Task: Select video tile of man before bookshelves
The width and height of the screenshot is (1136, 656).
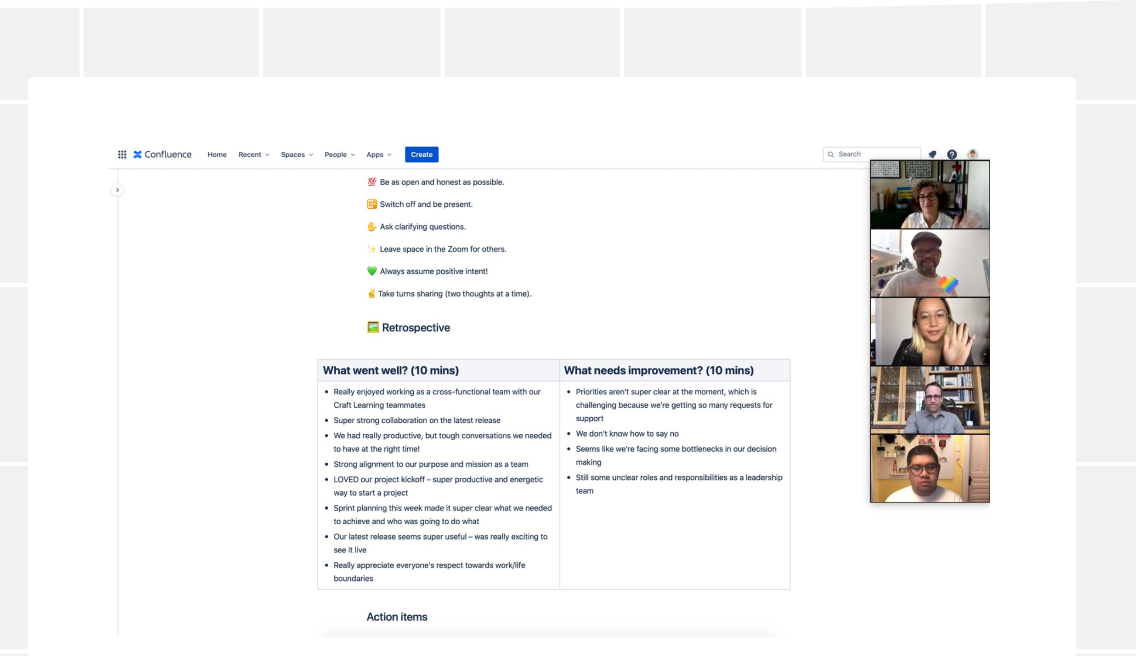Action: click(930, 399)
